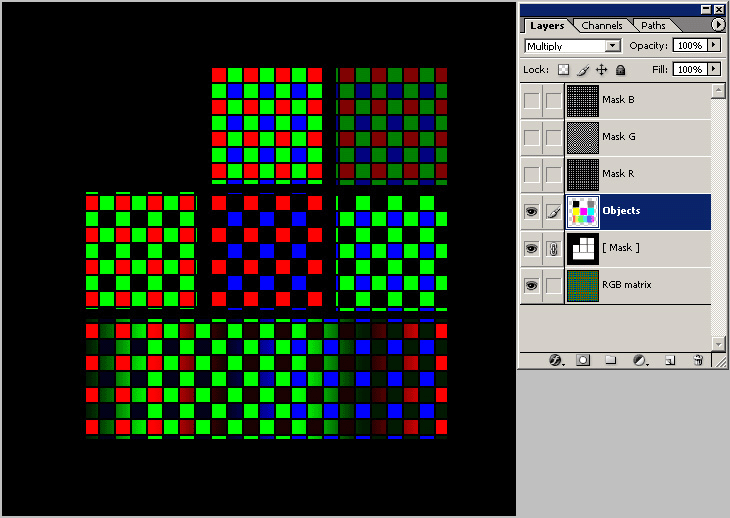Switch to the Channels tab
730x518 pixels.
coord(602,26)
